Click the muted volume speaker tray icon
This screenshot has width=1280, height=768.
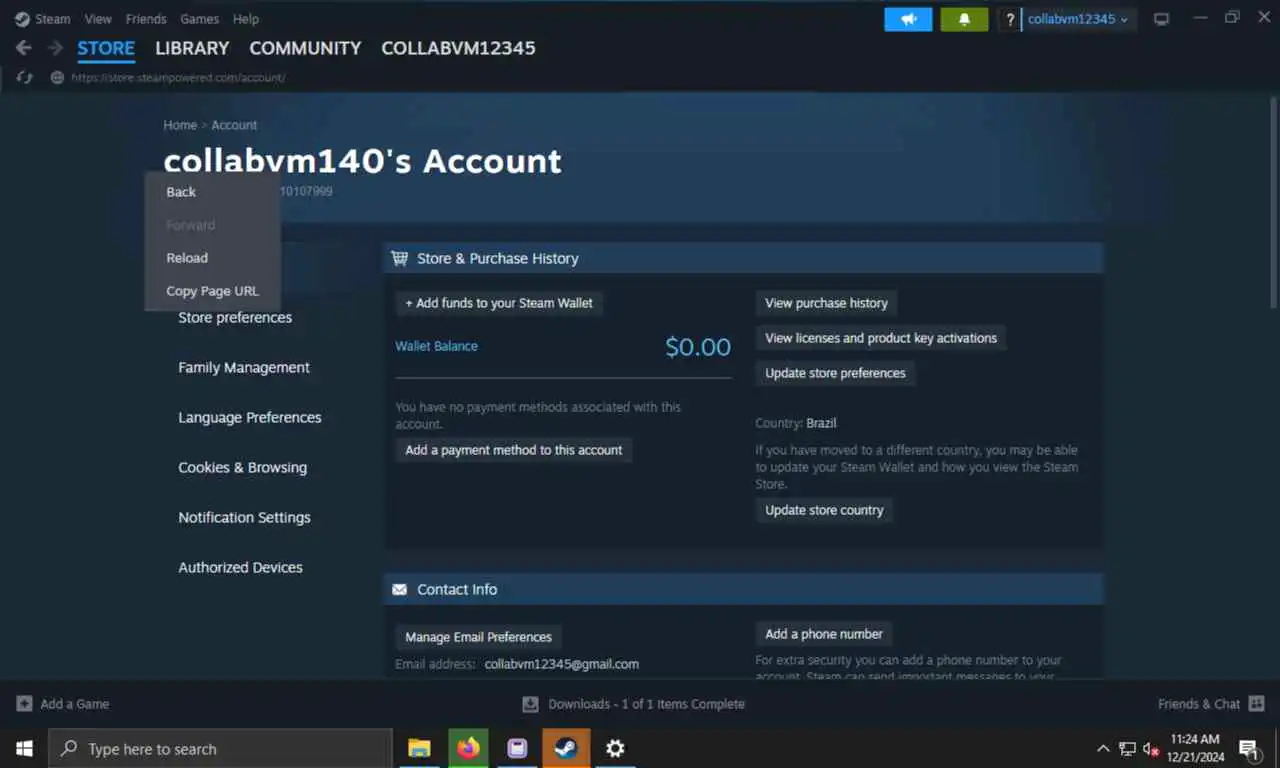pyautogui.click(x=1151, y=748)
